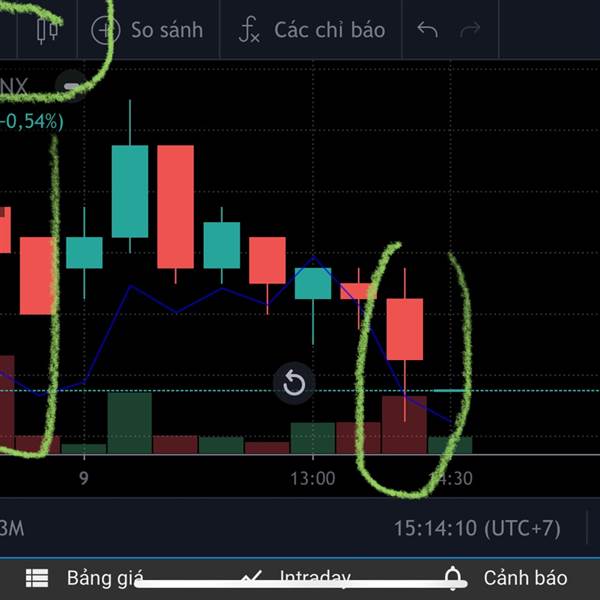Viewport: 600px width, 600px height.
Task: Click the -0,54% change value
Action: pos(31,121)
